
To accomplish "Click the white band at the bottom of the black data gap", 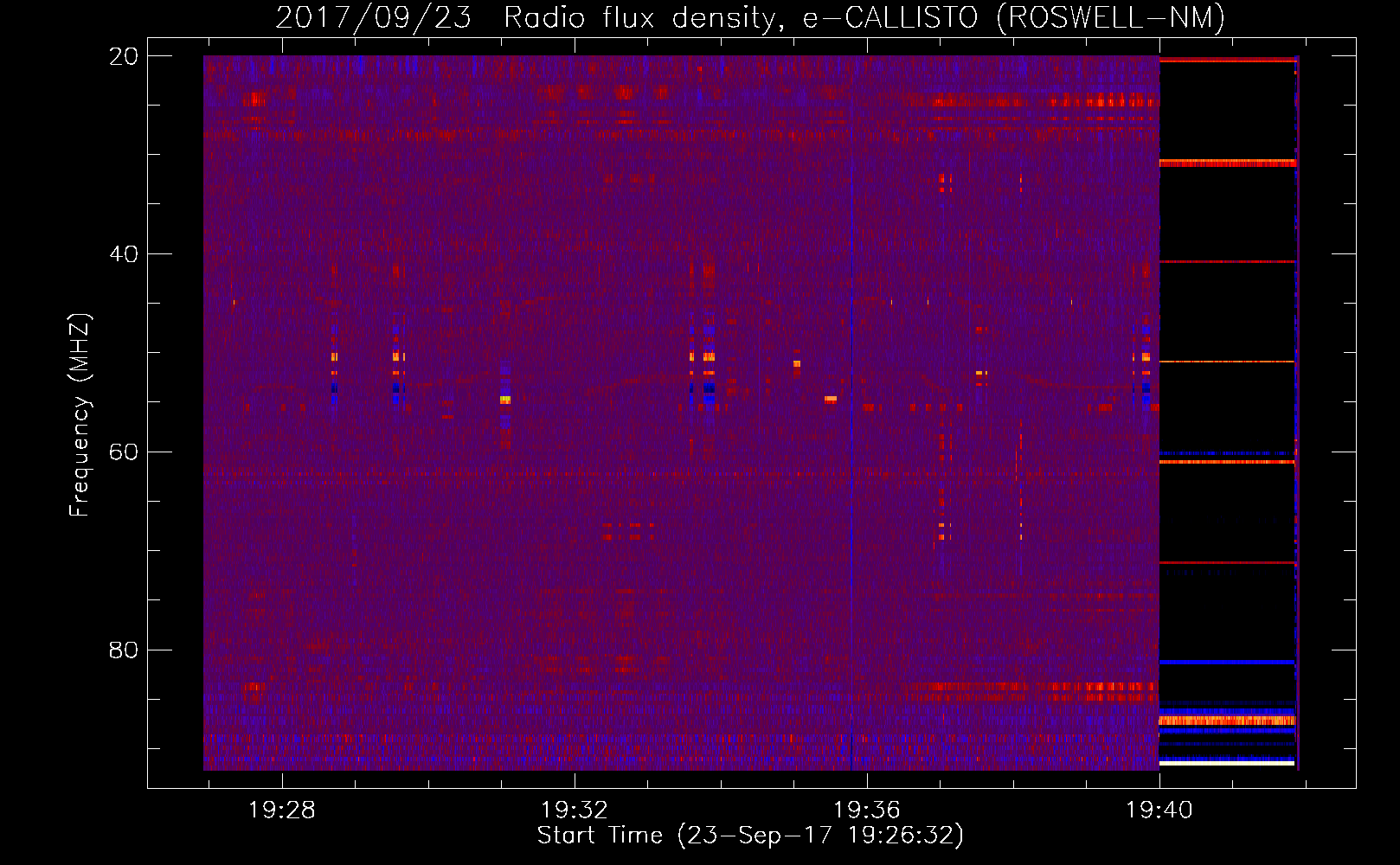I will tap(1227, 764).
